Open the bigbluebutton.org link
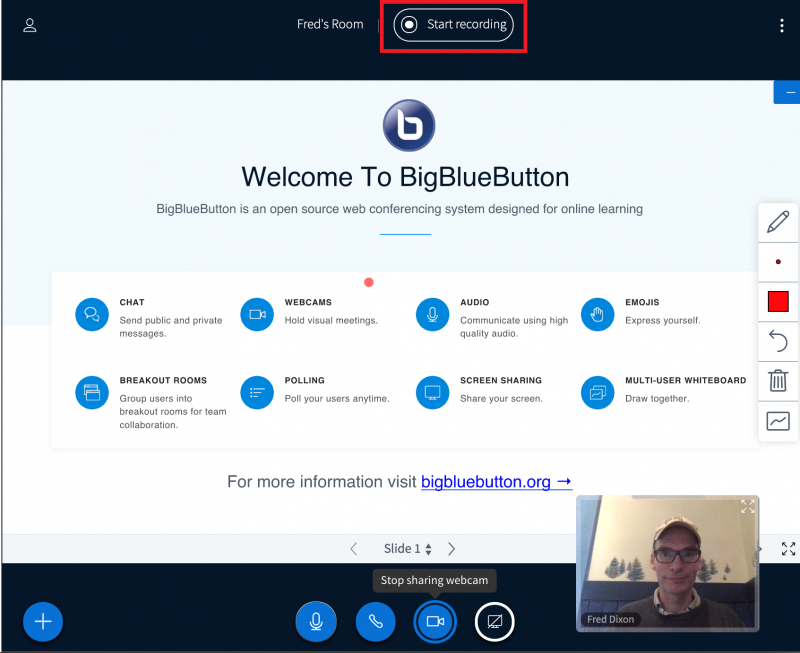Screen dimensions: 800x653 (496, 482)
